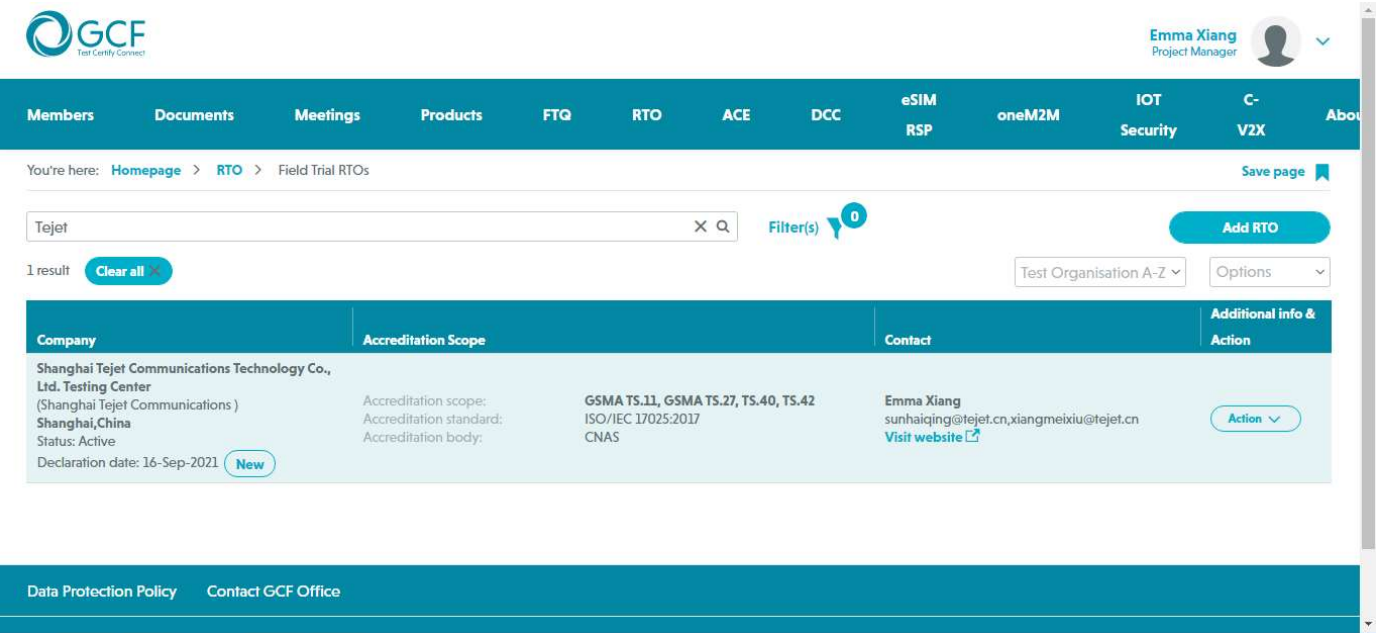
Task: Expand the Action dropdown for Tejet
Action: coord(1255,419)
